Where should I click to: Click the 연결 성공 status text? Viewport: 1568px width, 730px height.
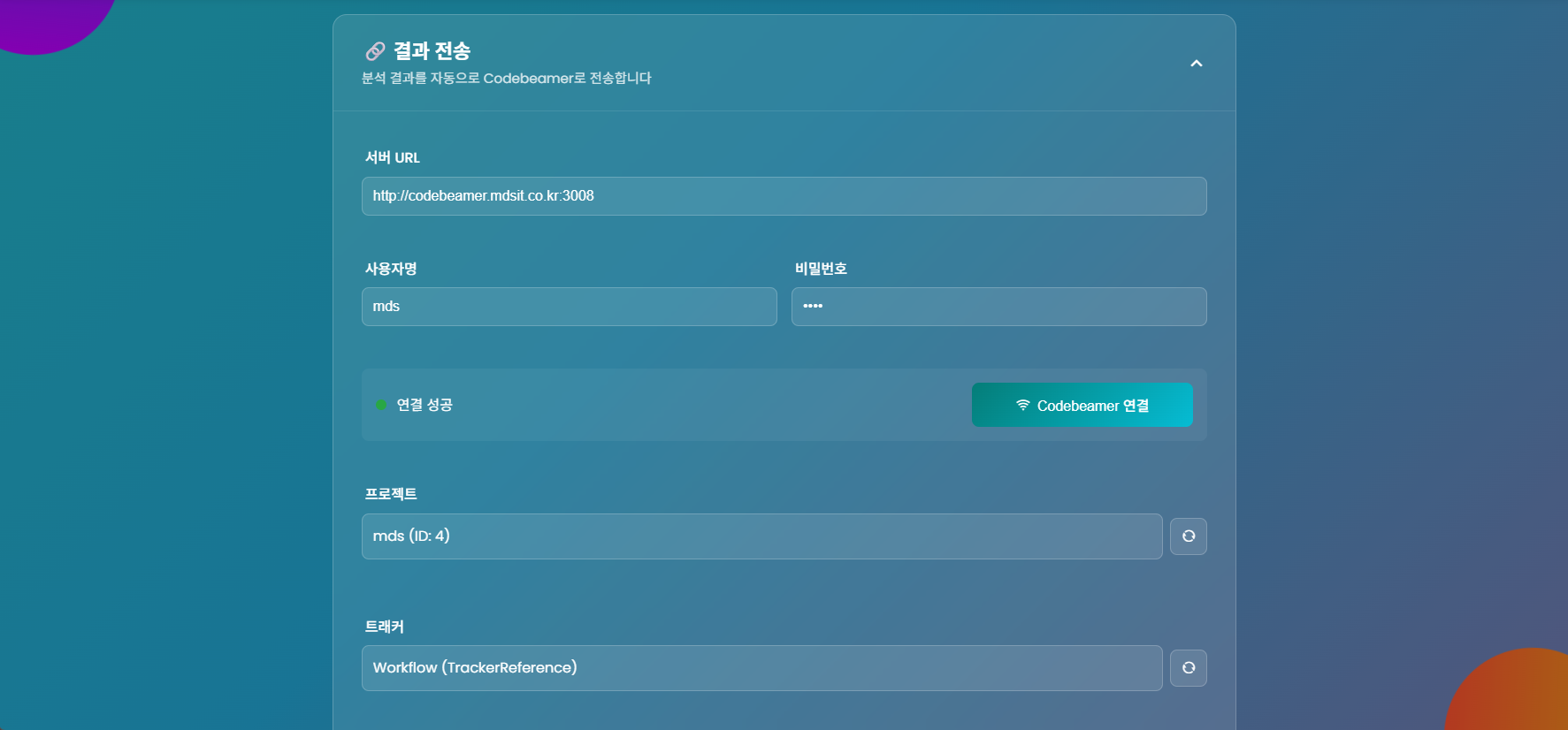[x=425, y=405]
